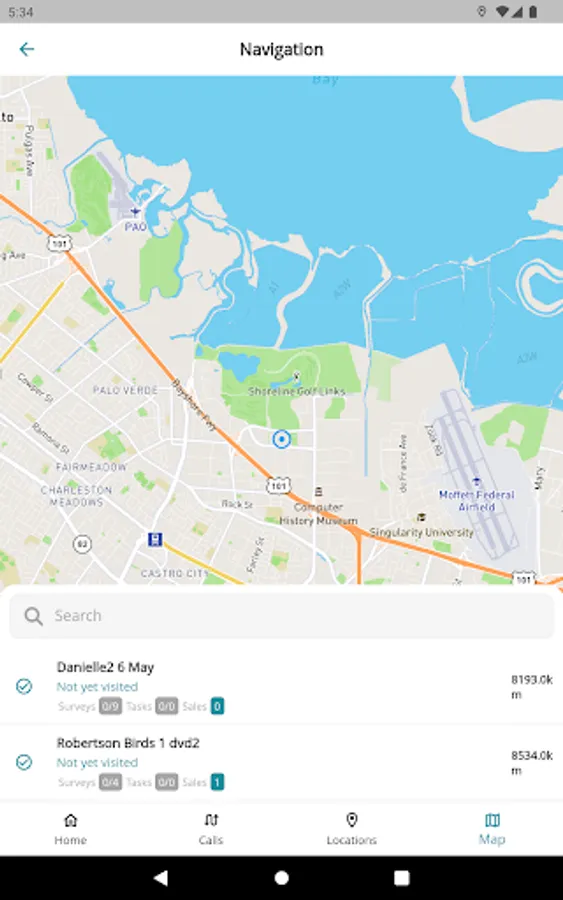This screenshot has height=900, width=563.
Task: Switch to the Calls tab
Action: [x=211, y=829]
